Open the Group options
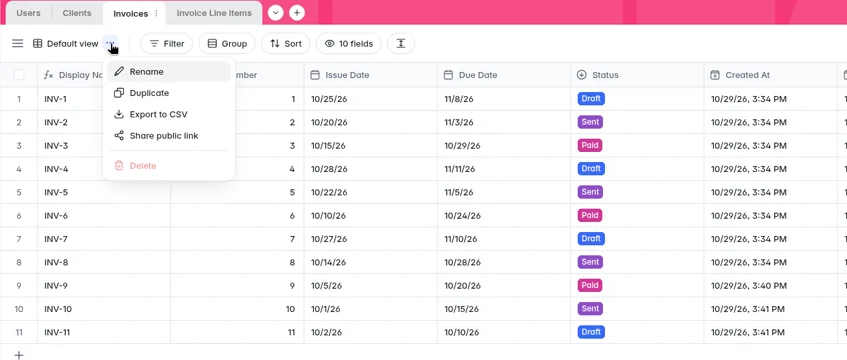This screenshot has height=360, width=847. point(227,44)
